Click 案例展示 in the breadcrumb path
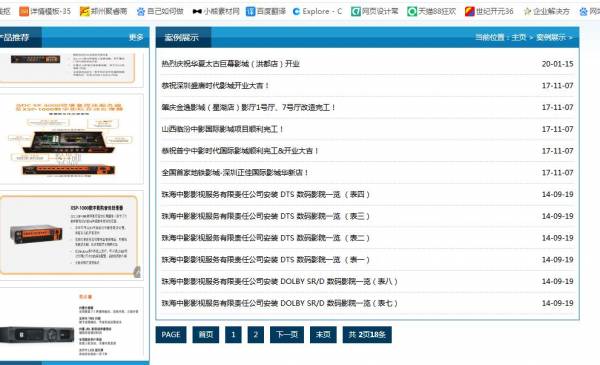Viewport: 600px width, 365px height. [551, 37]
